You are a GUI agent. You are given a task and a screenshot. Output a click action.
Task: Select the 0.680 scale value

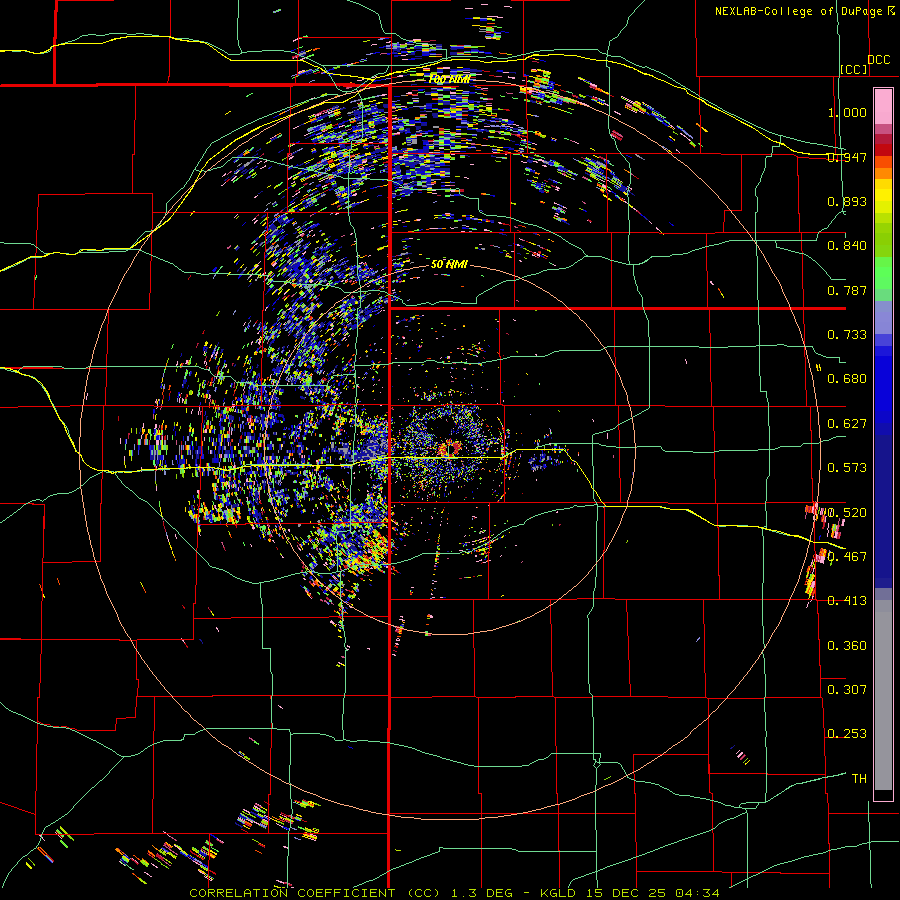[847, 379]
